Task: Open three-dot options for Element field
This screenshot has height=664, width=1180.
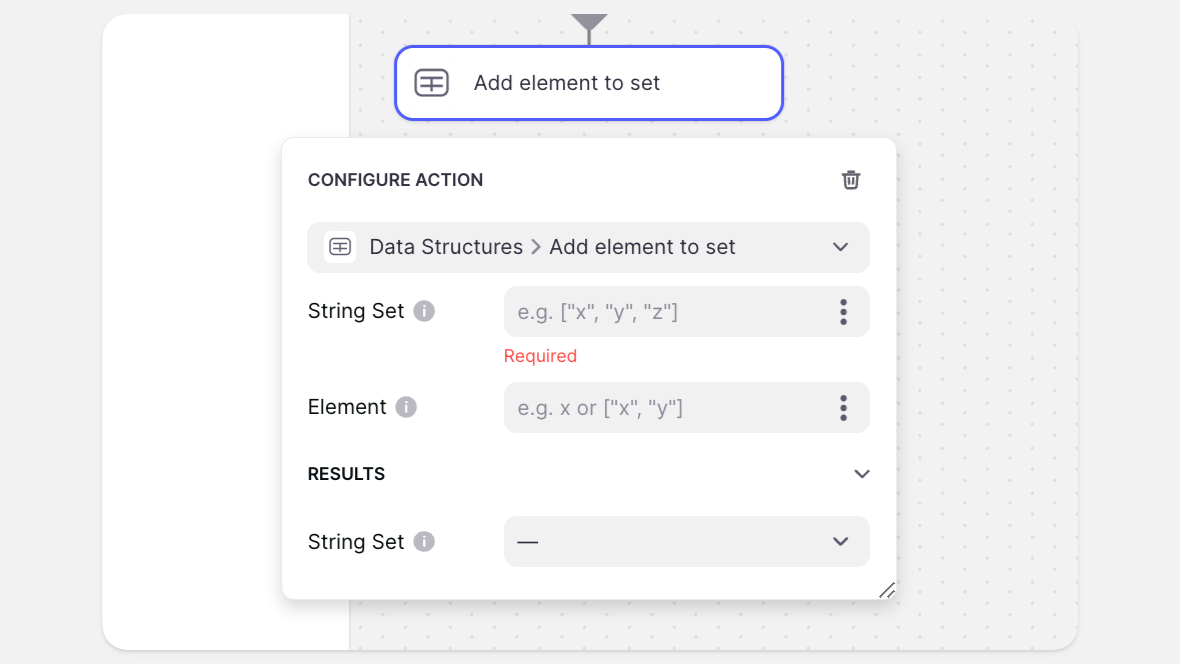Action: (843, 408)
